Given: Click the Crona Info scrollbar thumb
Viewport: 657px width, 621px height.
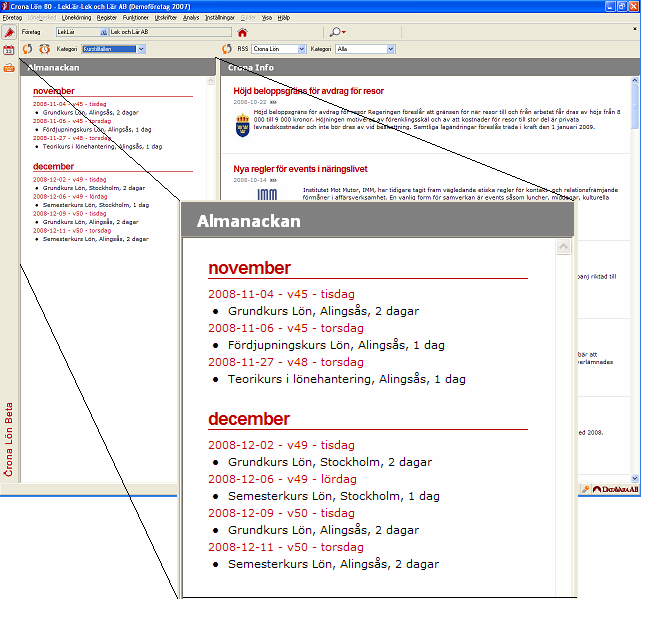Looking at the screenshot, I should point(635,106).
